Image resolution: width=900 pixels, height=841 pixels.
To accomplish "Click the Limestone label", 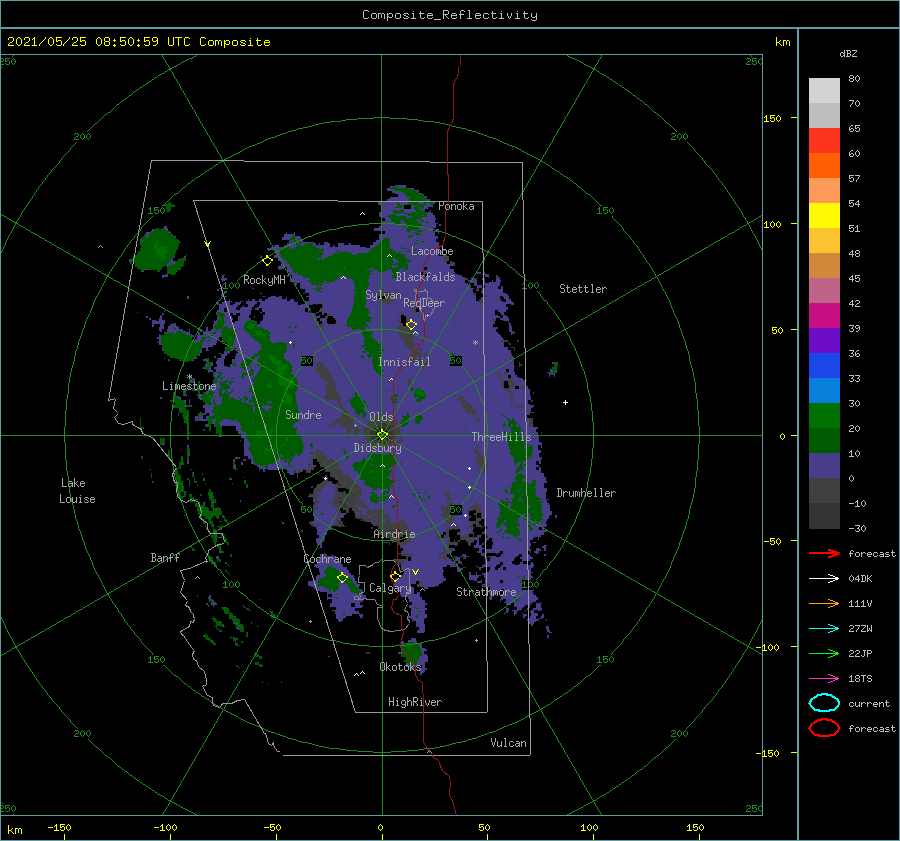I will (189, 386).
